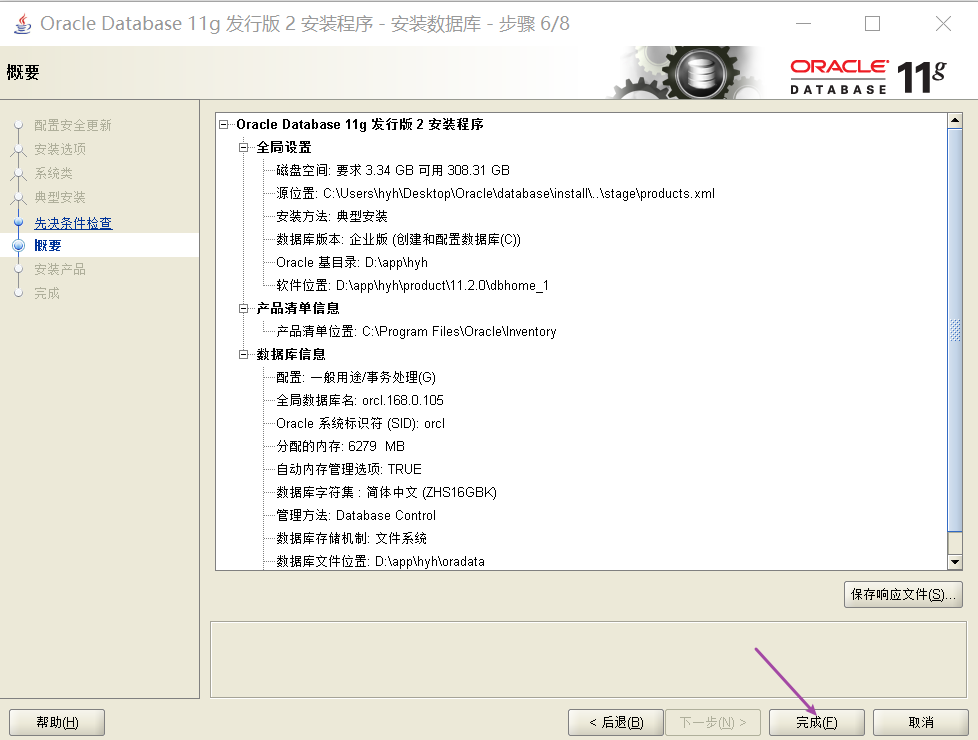Click the 取消 cancel button
This screenshot has width=978, height=740.
[x=921, y=722]
